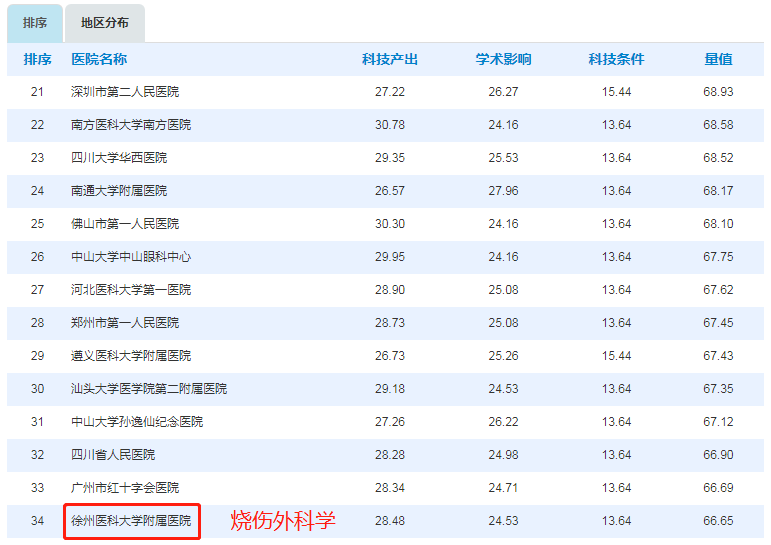
Task: Click 科技产出 value 26.57
Action: coord(390,191)
